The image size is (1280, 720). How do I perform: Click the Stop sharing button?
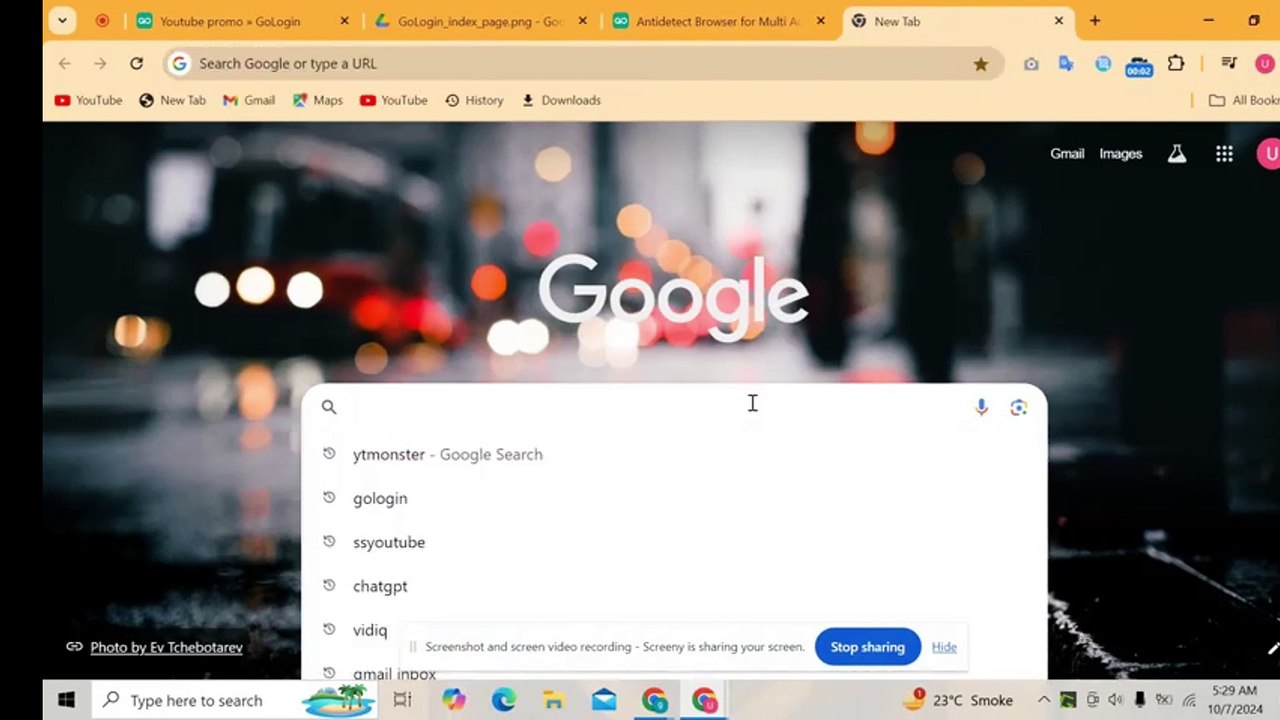point(867,647)
